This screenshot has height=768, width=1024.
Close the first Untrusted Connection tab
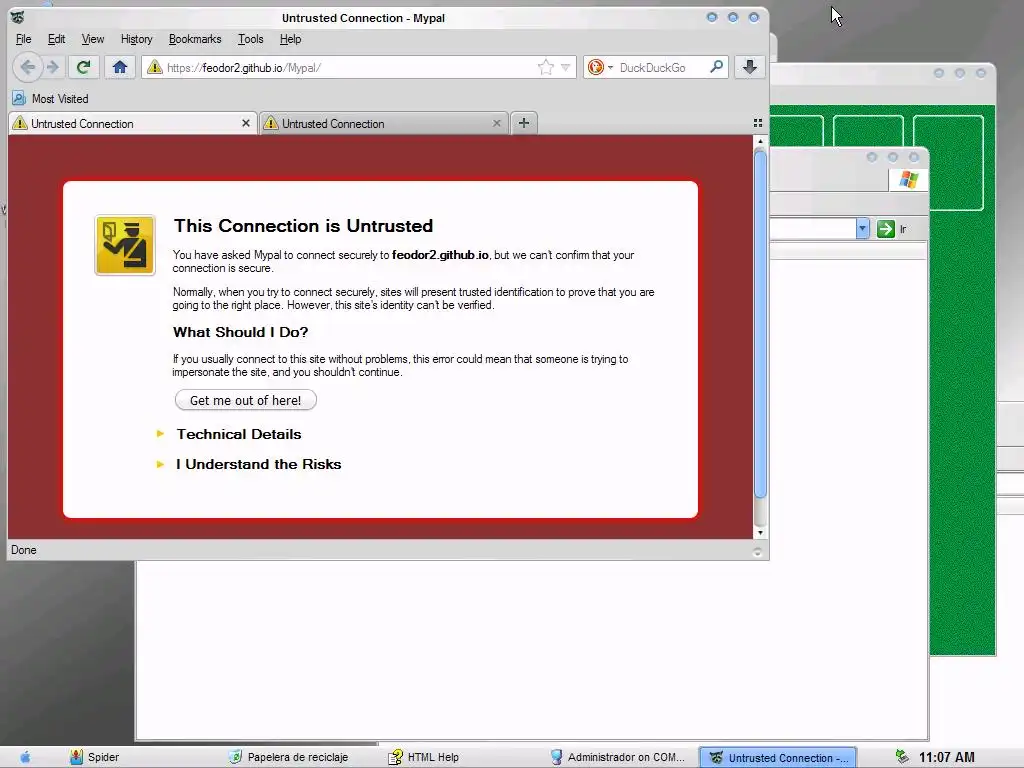click(x=246, y=123)
